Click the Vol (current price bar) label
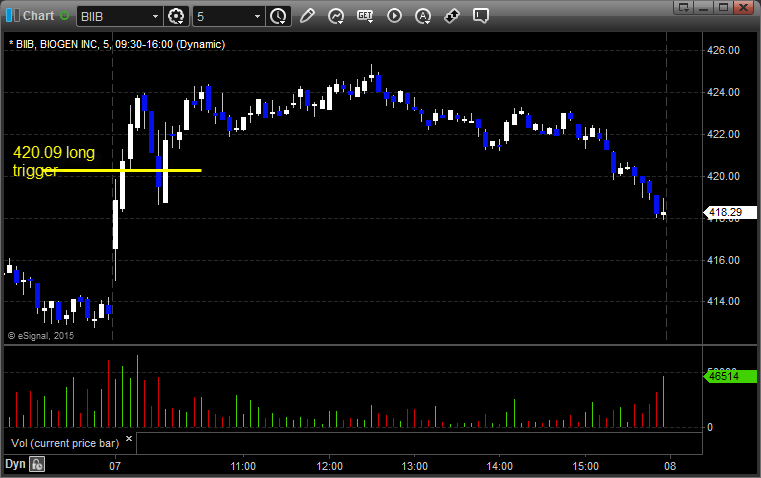Screen dimensions: 761x478 pos(65,443)
